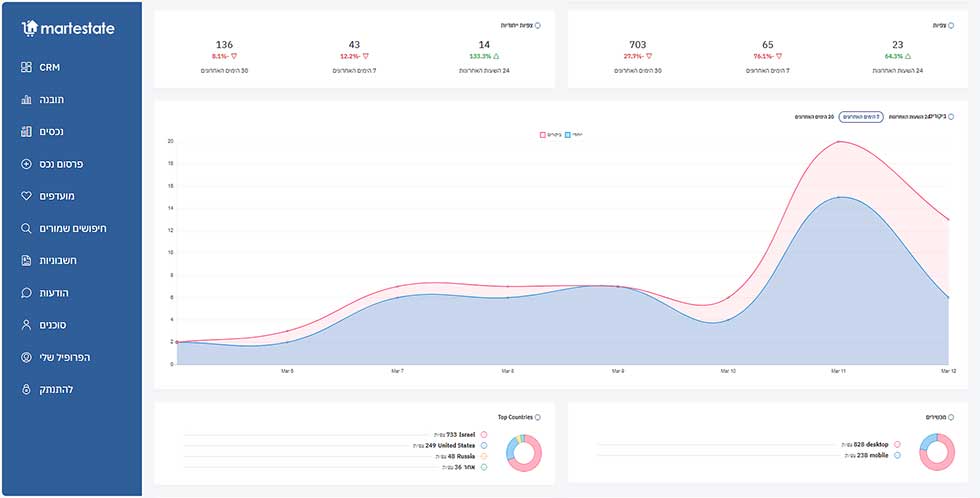Open the properties building icon
This screenshot has height=498, width=980.
(26, 132)
